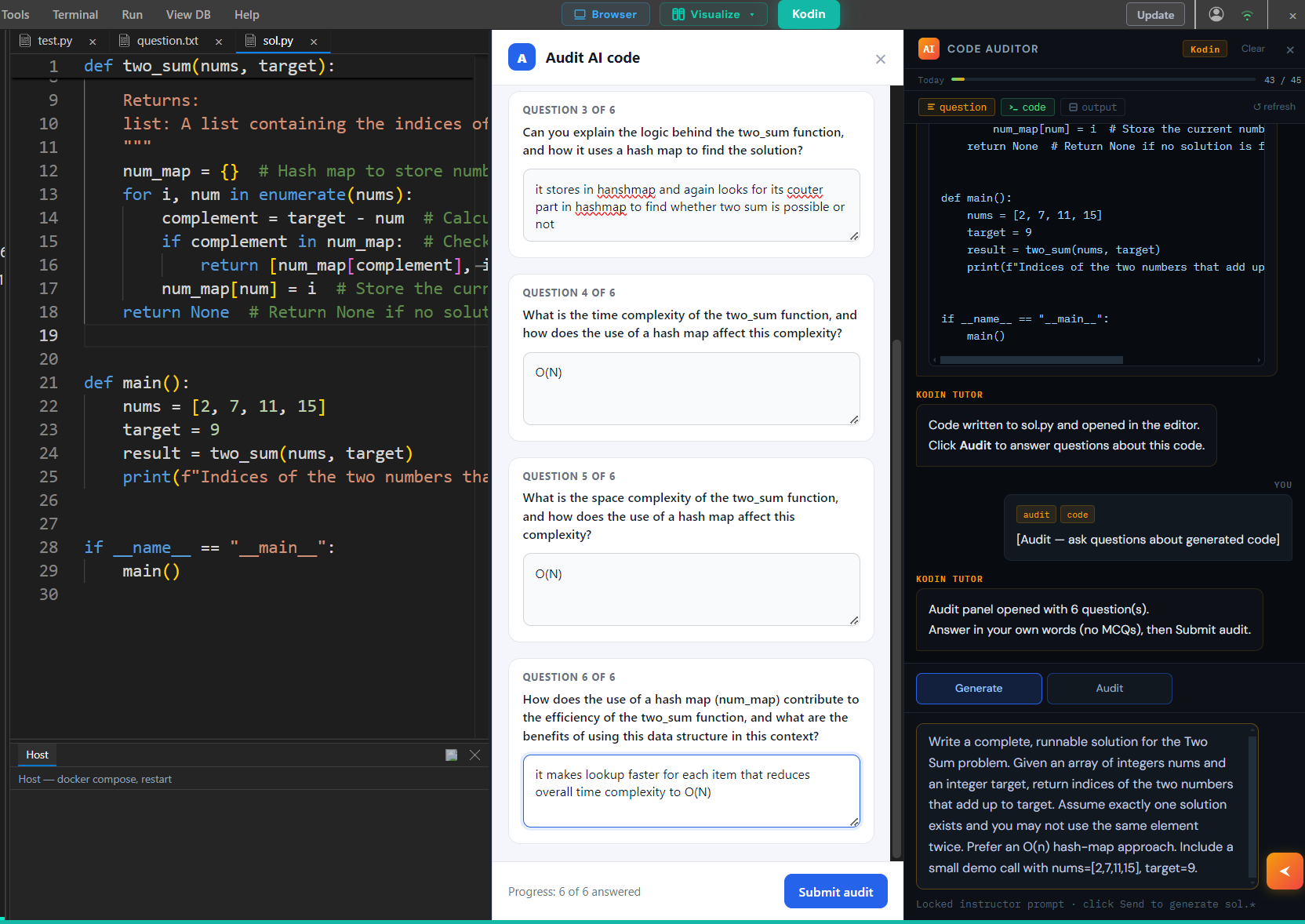This screenshot has height=924, width=1305.
Task: Switch to the question.txt tab
Action: click(167, 41)
